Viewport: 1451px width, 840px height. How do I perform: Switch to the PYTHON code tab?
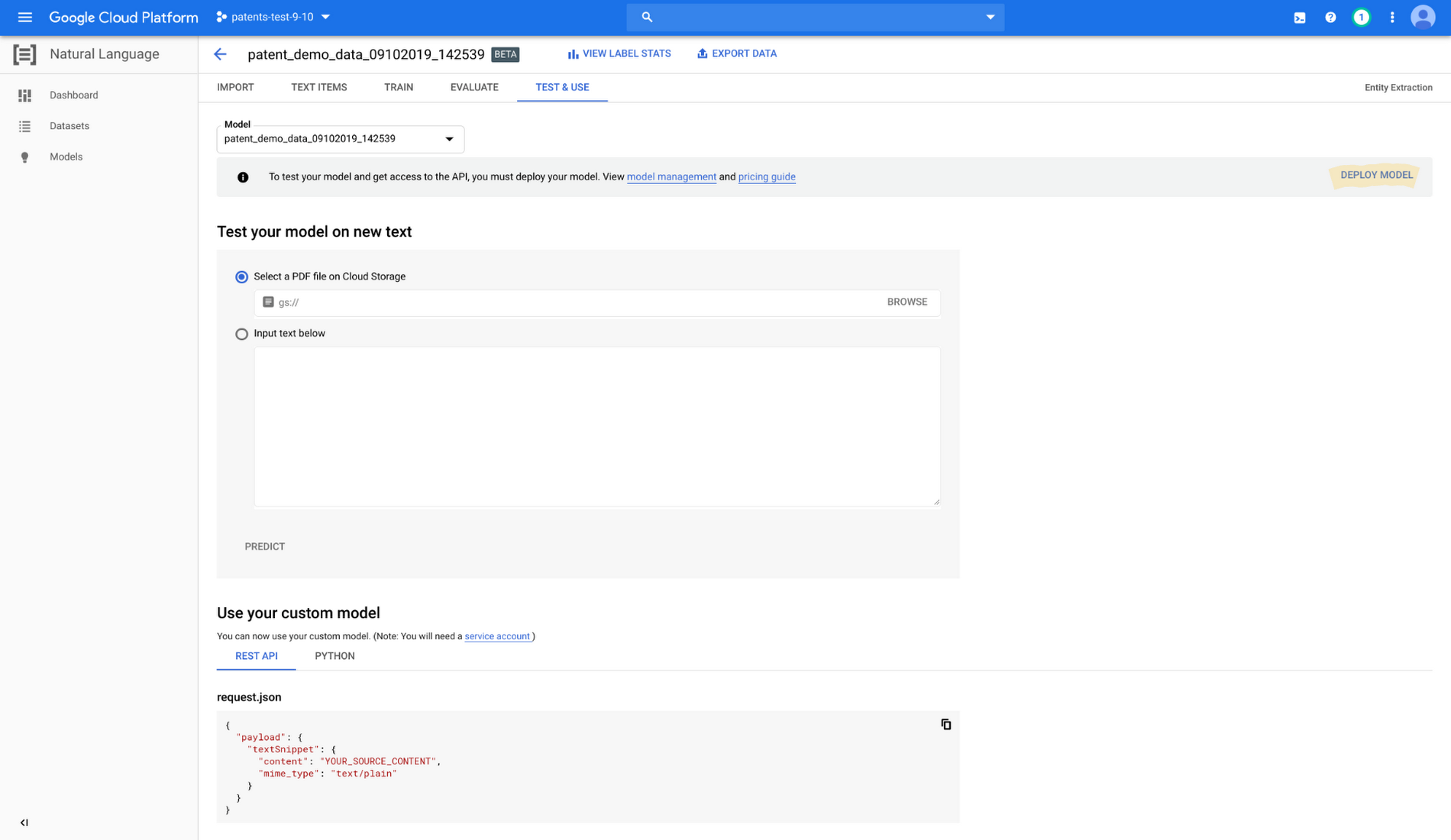coord(334,656)
